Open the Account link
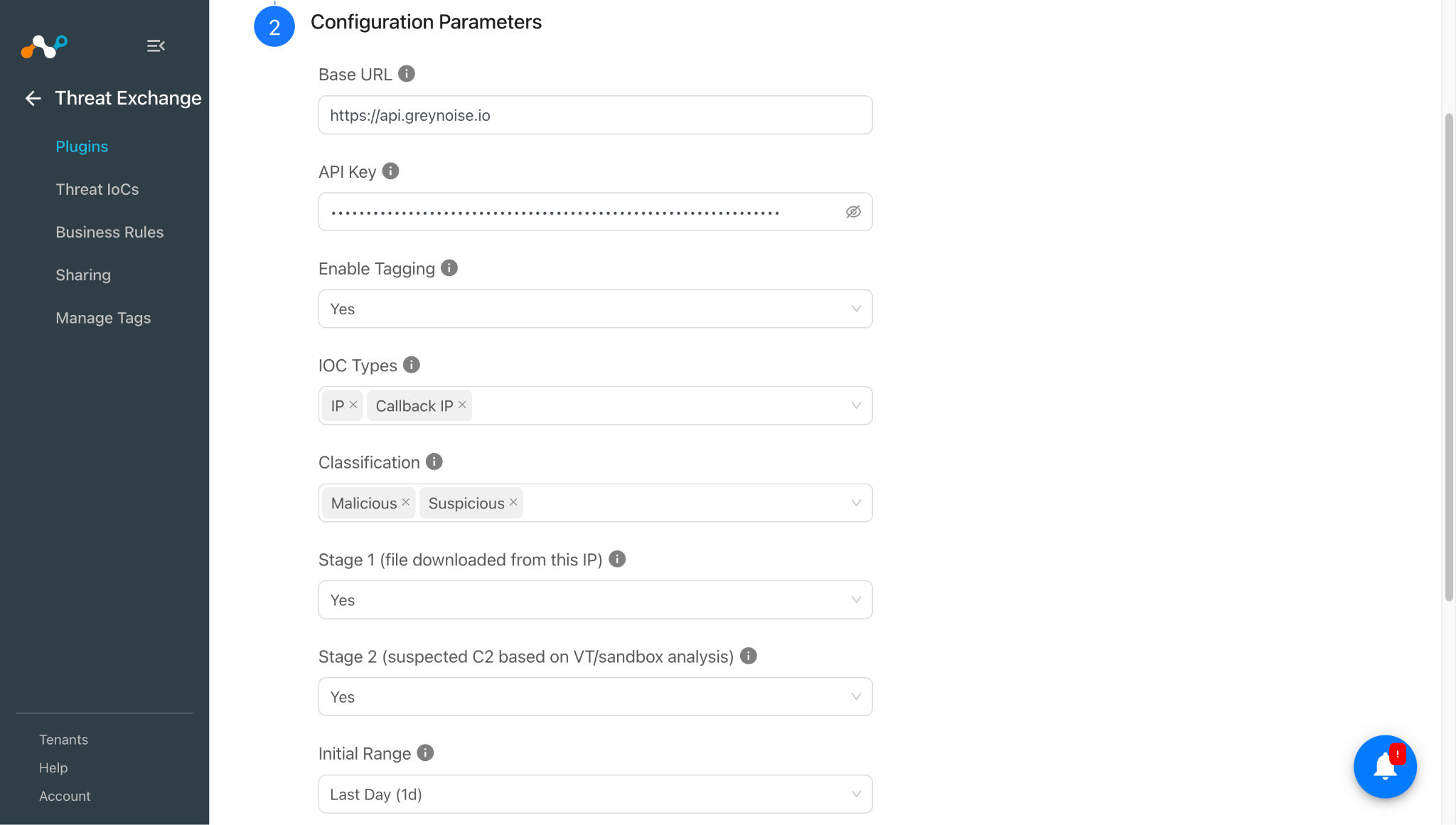 pos(65,796)
